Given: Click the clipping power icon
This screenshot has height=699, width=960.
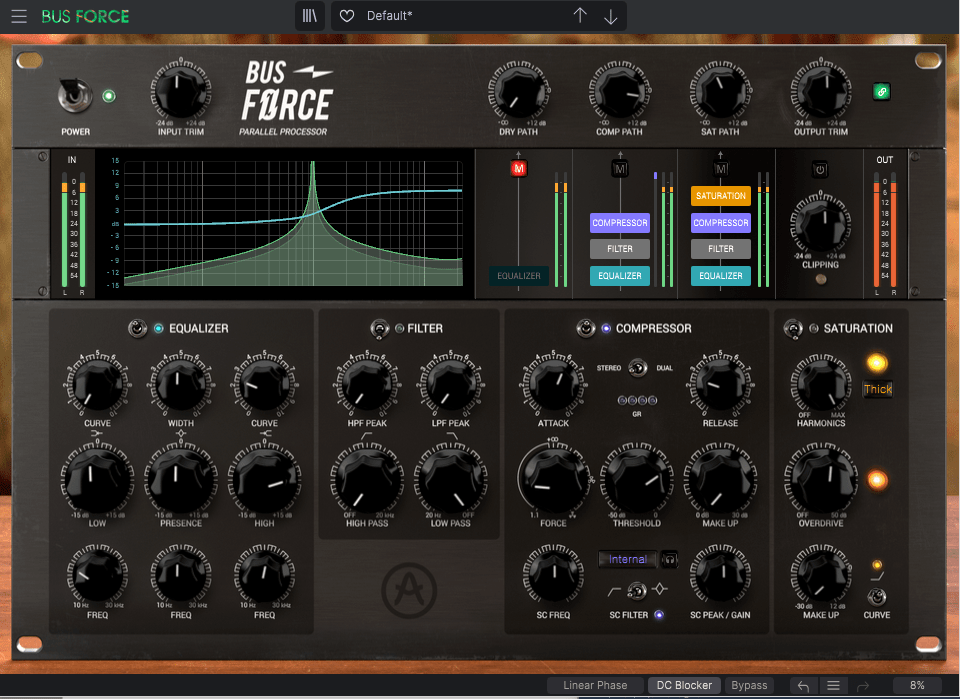Looking at the screenshot, I should (x=820, y=170).
